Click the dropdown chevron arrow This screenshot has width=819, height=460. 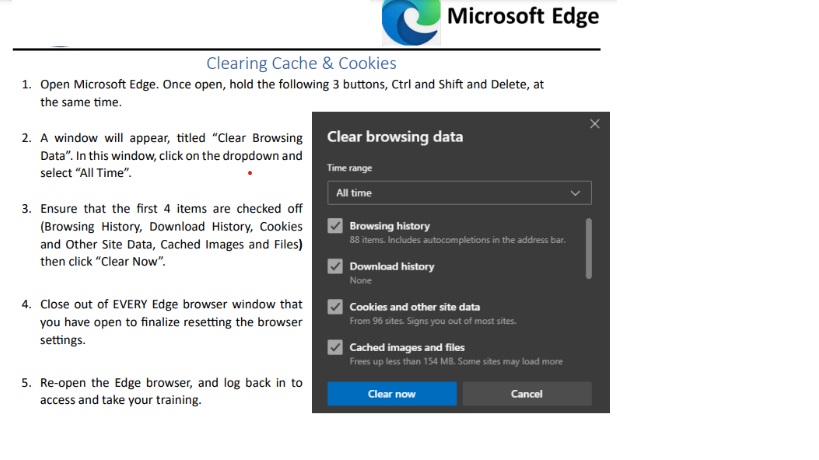tap(575, 193)
